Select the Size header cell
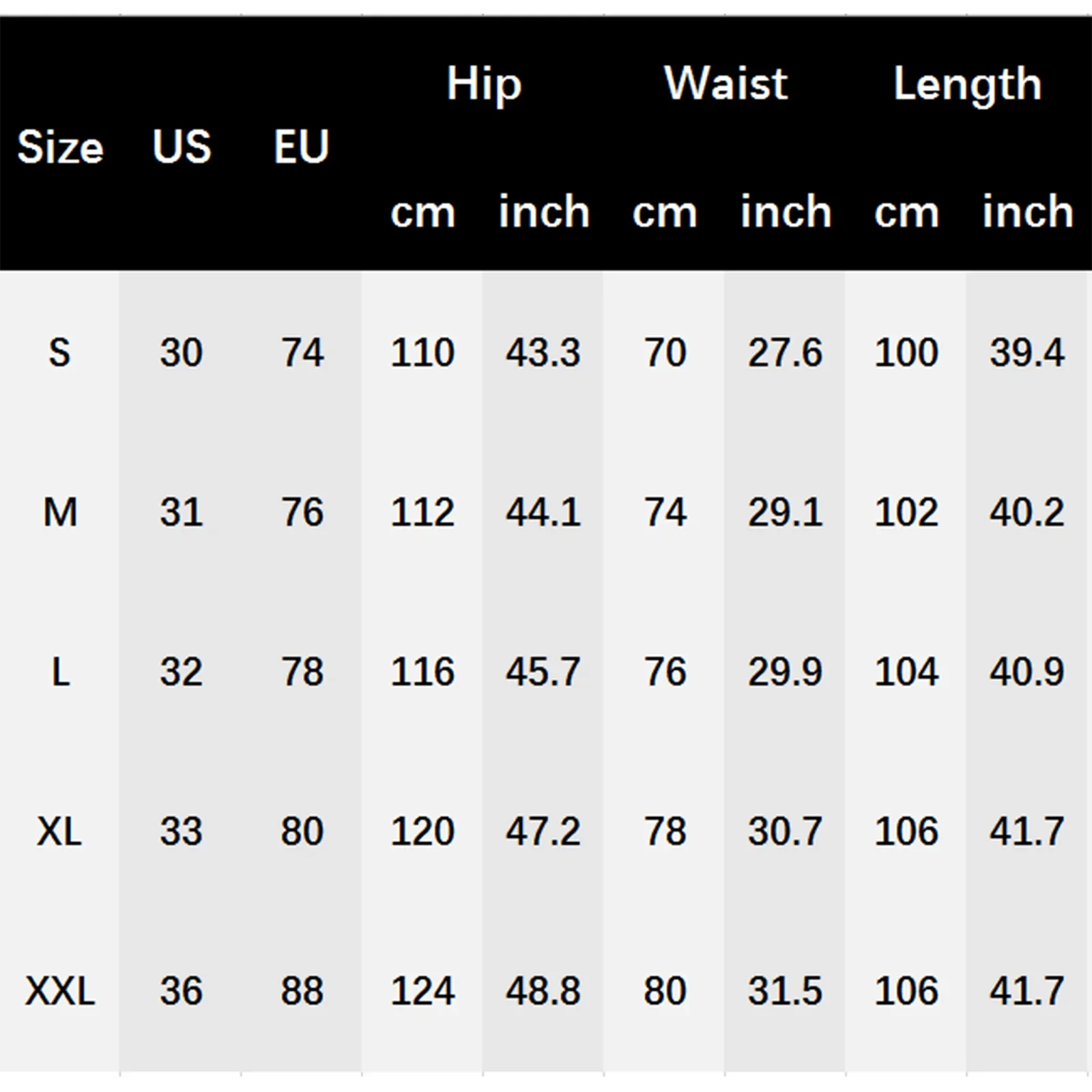 click(60, 147)
